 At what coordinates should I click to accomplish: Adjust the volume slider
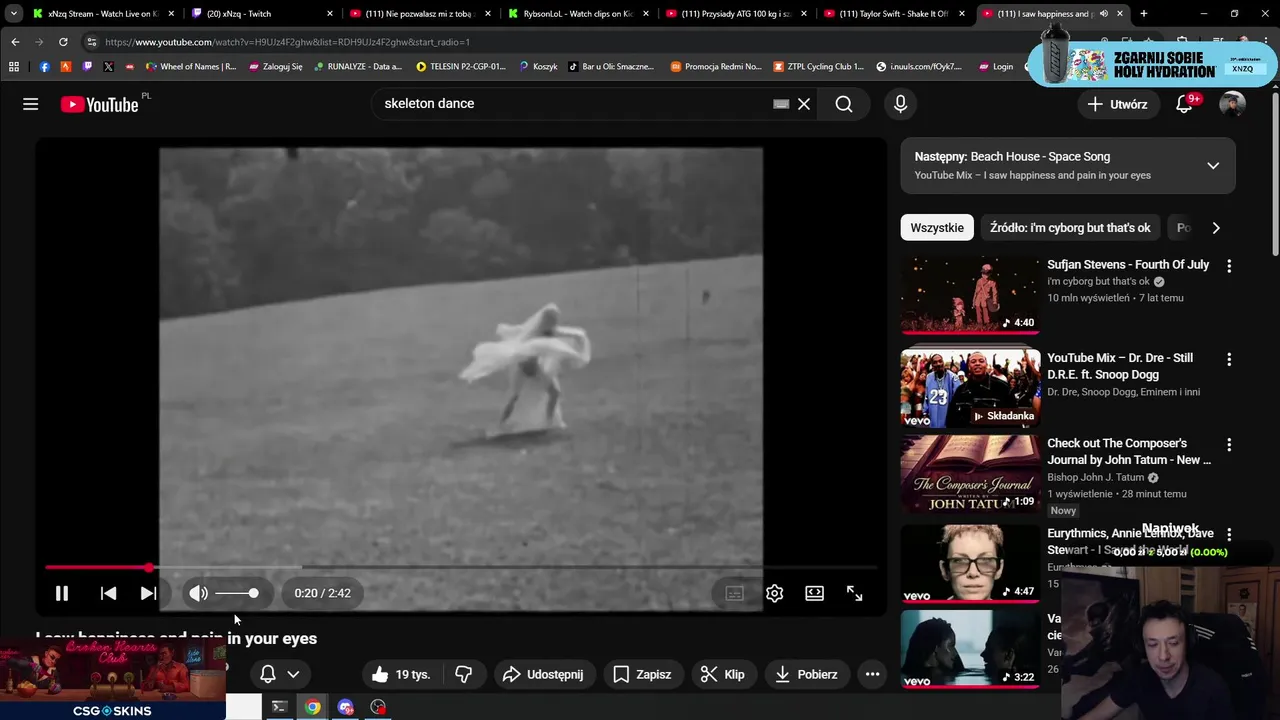pos(237,593)
